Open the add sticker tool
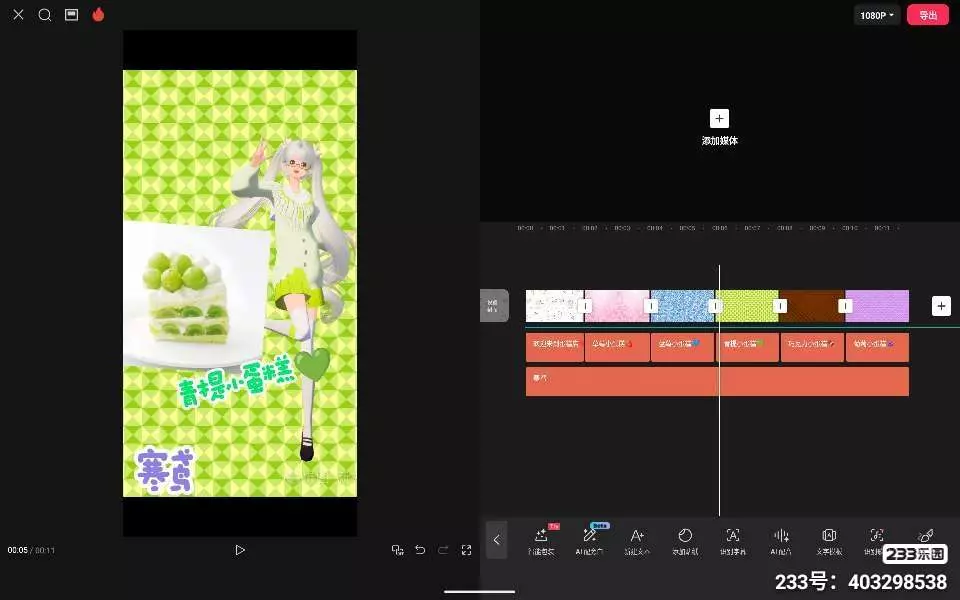This screenshot has width=960, height=600. coord(685,541)
